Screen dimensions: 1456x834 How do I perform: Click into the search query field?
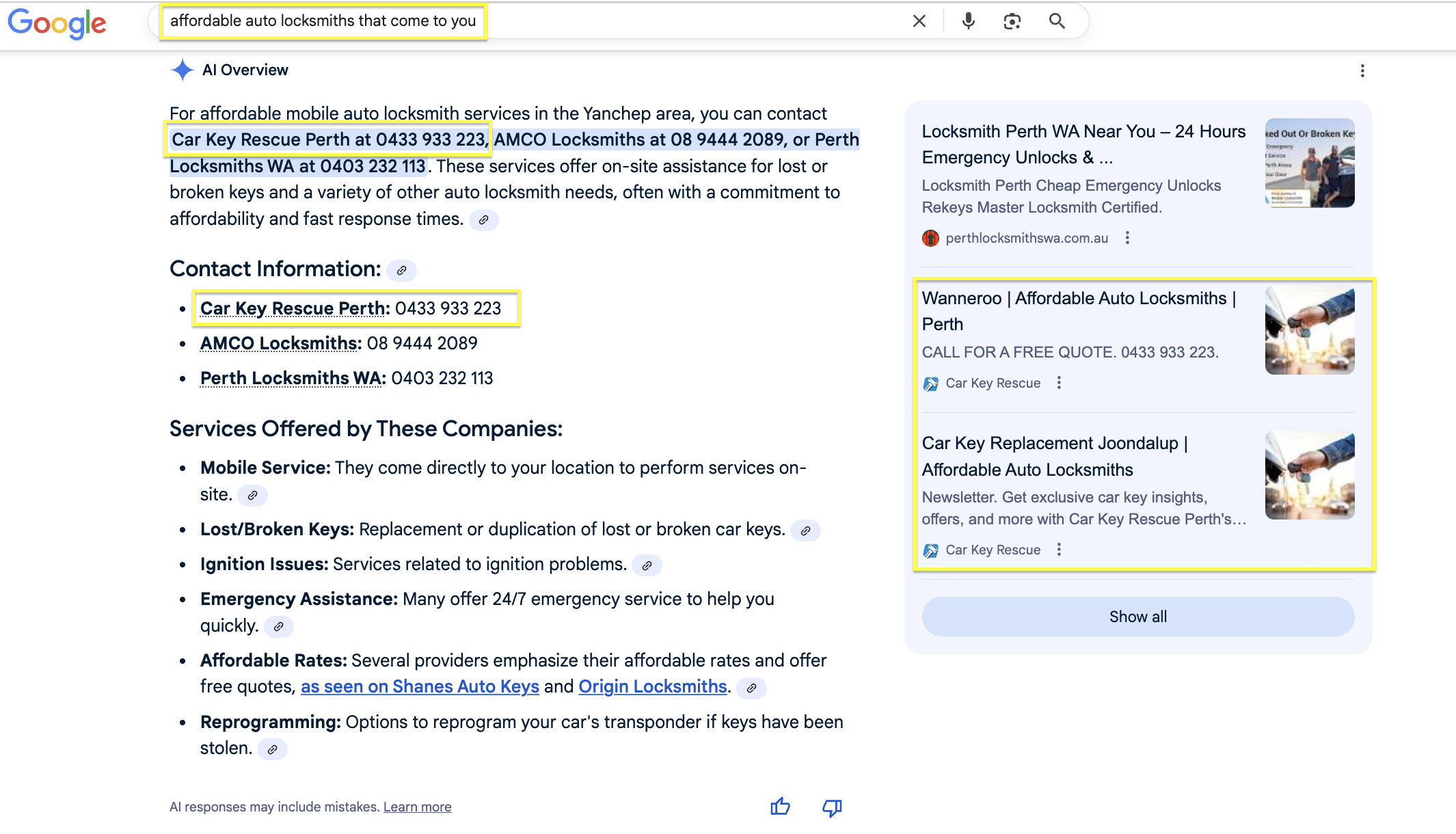(323, 21)
